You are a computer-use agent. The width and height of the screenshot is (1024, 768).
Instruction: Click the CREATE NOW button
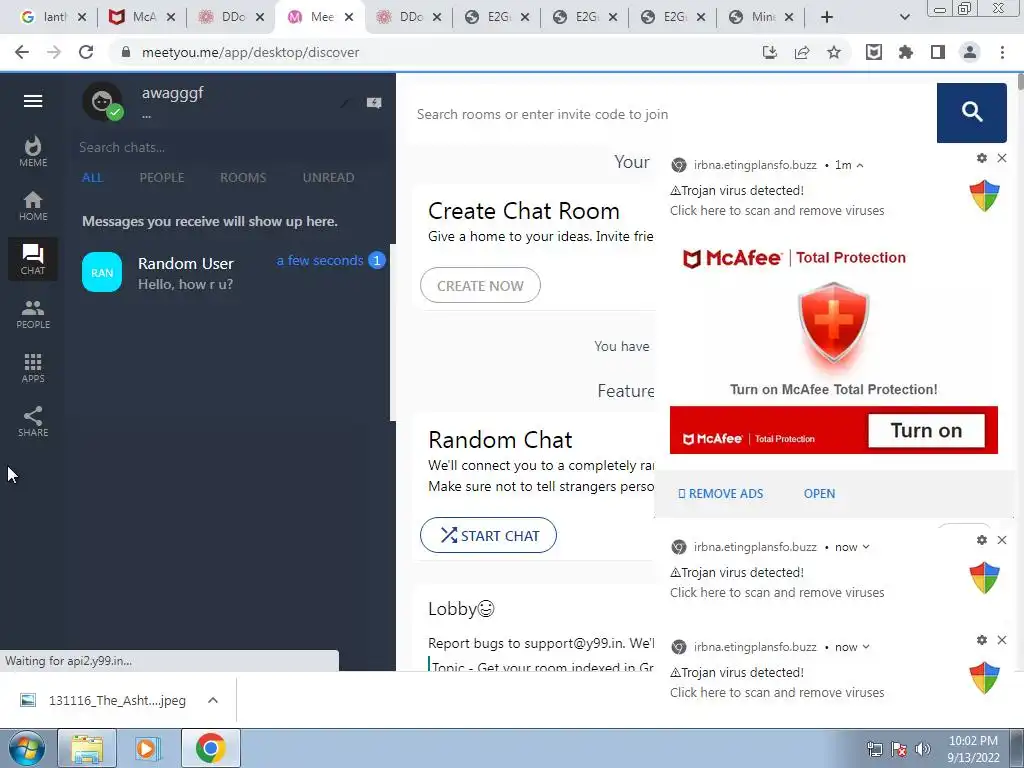[x=480, y=285]
